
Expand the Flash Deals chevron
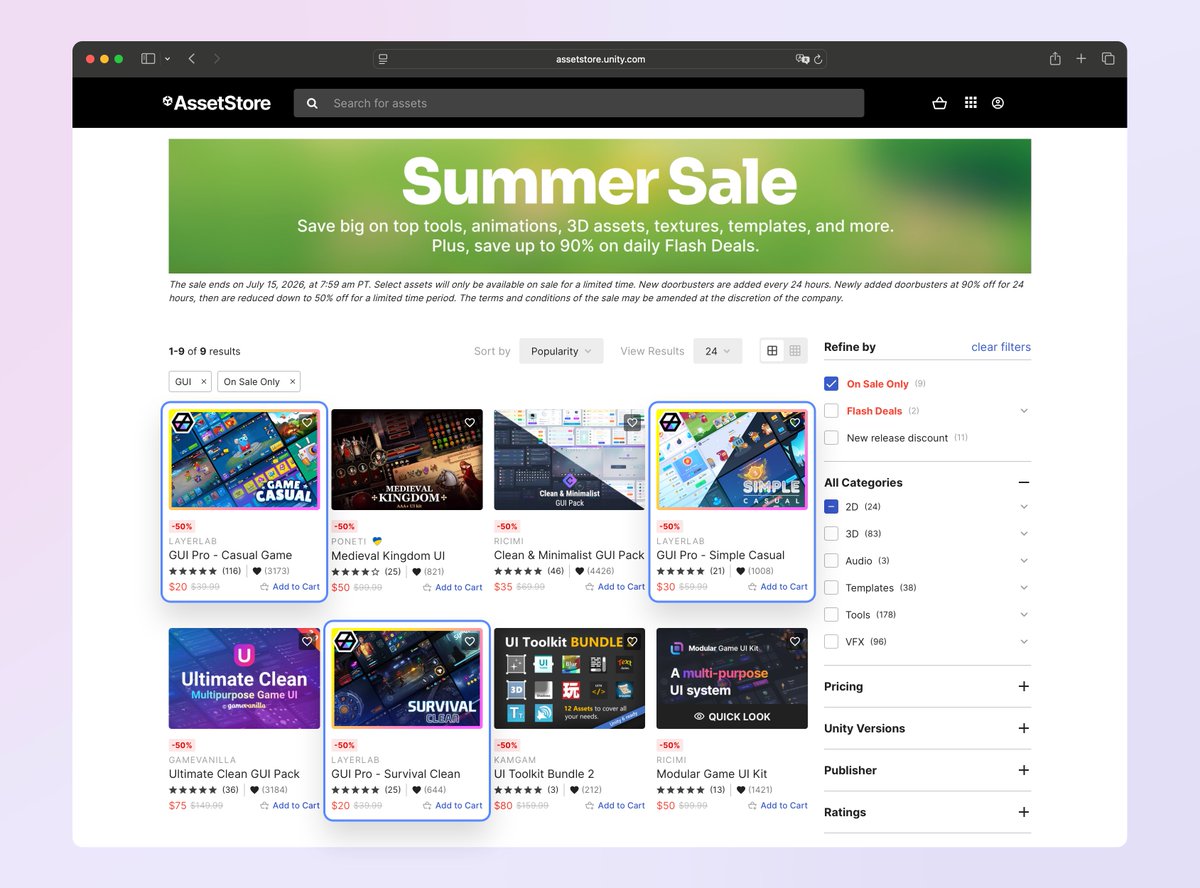click(x=1024, y=411)
